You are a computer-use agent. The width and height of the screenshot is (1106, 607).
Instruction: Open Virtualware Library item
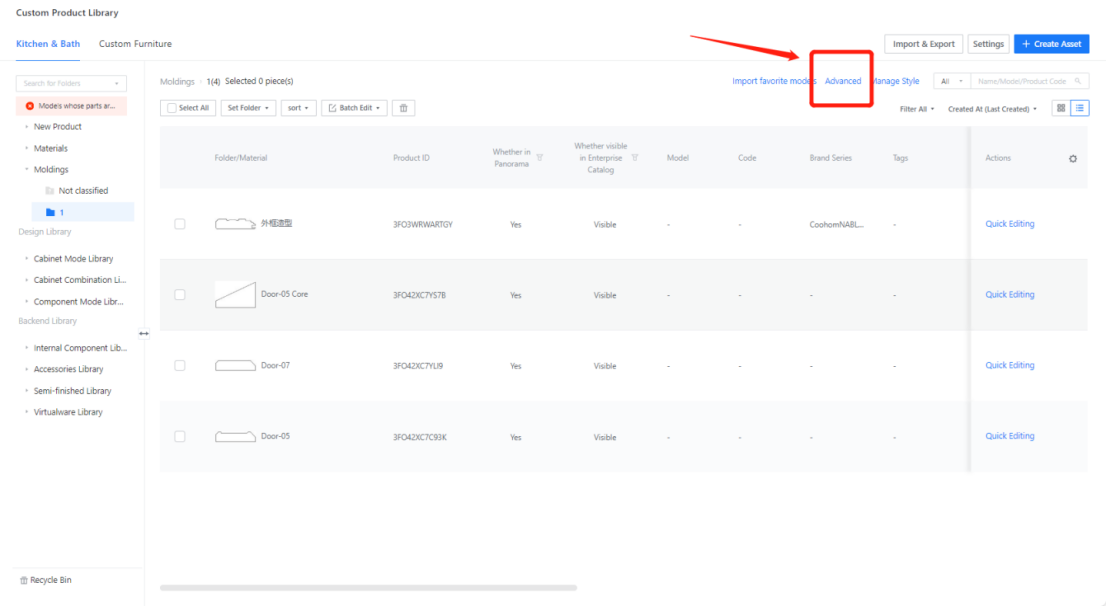[x=68, y=412]
